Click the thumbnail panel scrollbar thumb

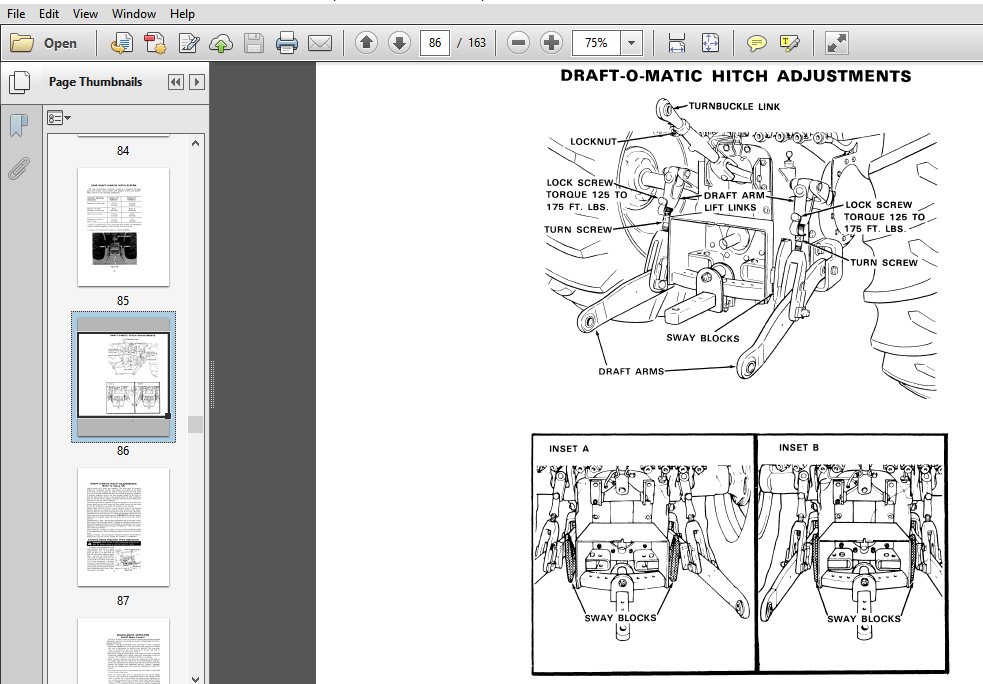point(196,424)
